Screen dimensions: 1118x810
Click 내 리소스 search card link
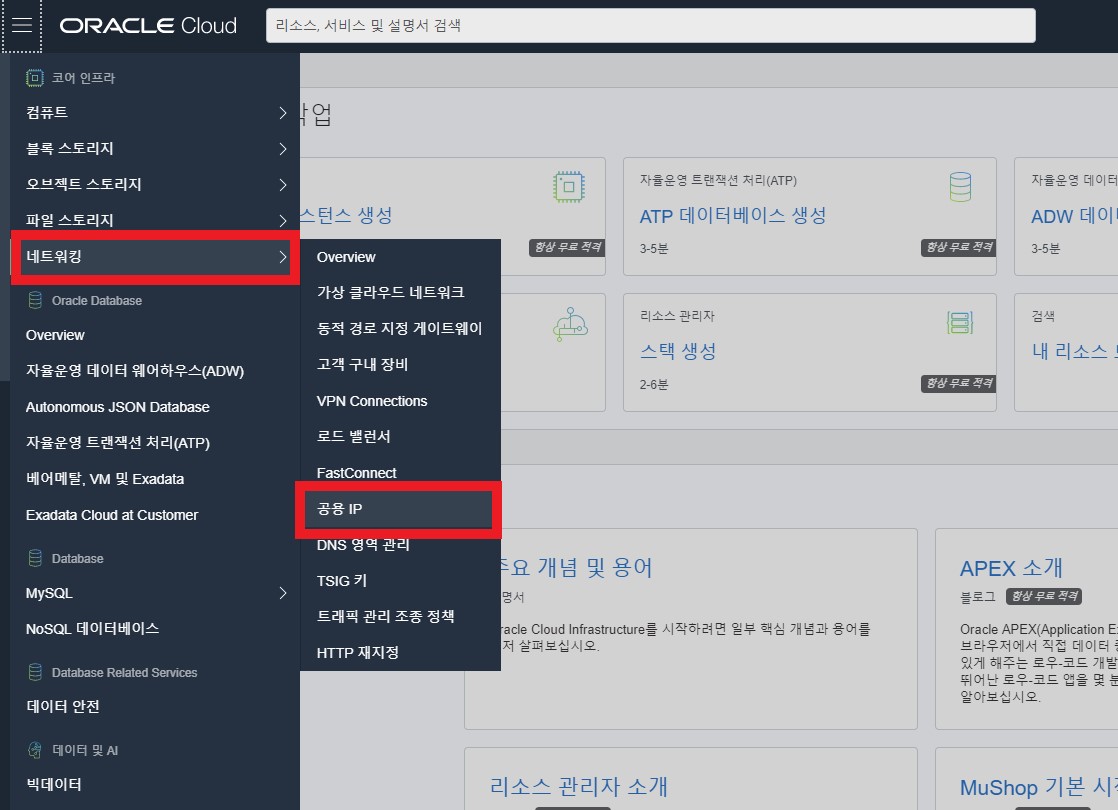1075,351
